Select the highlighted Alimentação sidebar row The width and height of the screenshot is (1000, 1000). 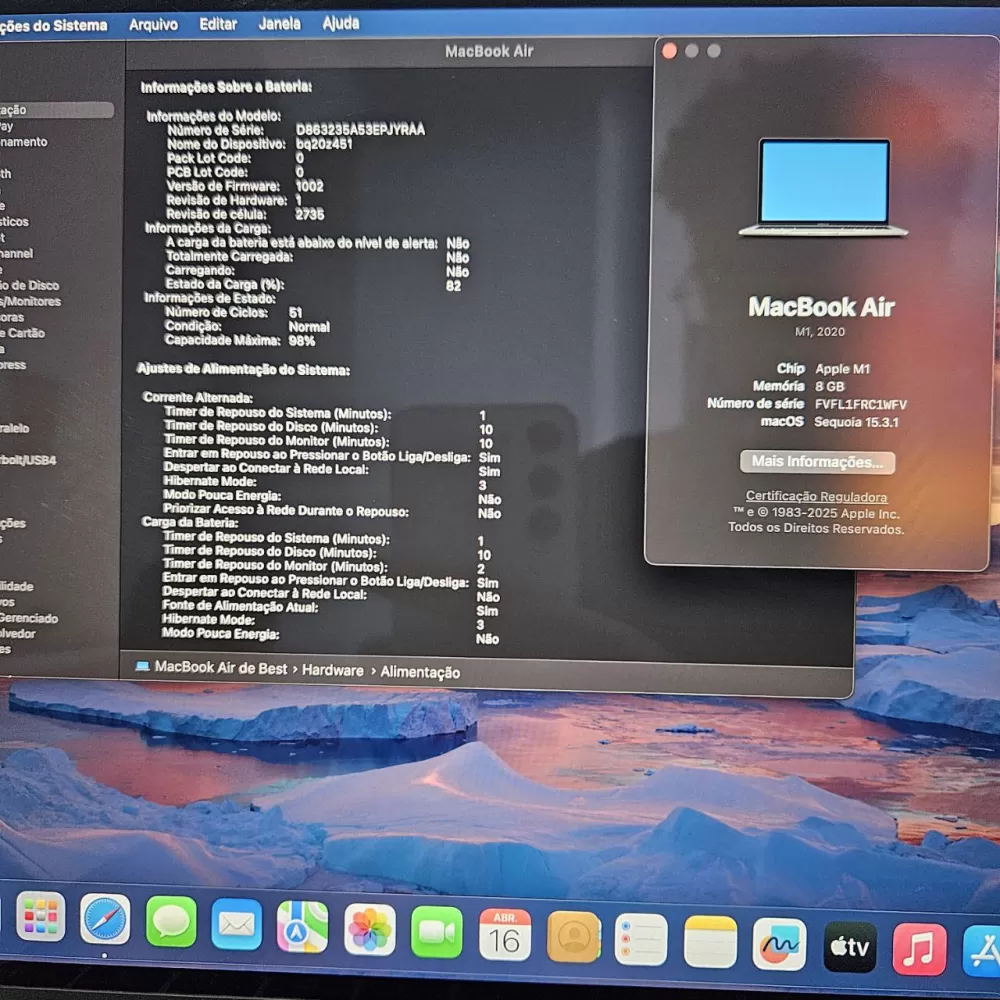coord(56,110)
